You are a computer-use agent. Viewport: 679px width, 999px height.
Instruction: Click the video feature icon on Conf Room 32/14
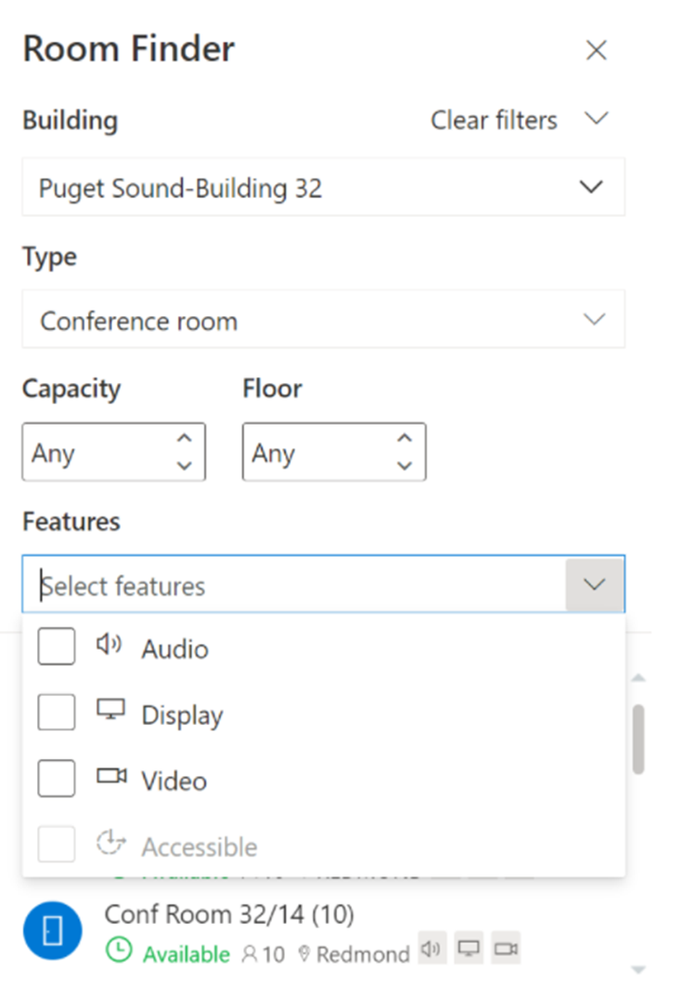tap(505, 948)
